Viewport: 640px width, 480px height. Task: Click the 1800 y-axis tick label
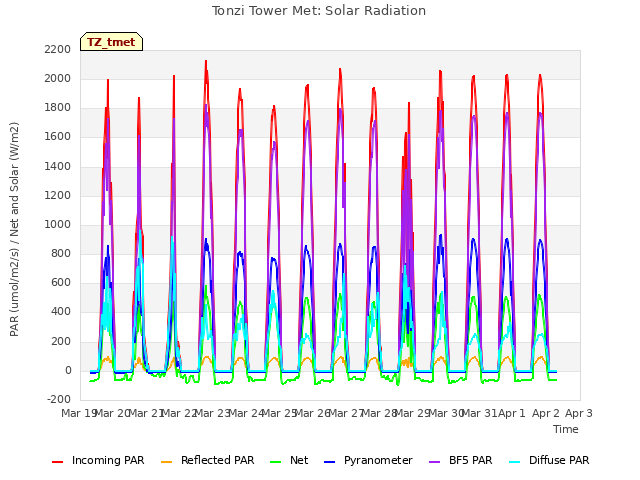click(x=58, y=108)
